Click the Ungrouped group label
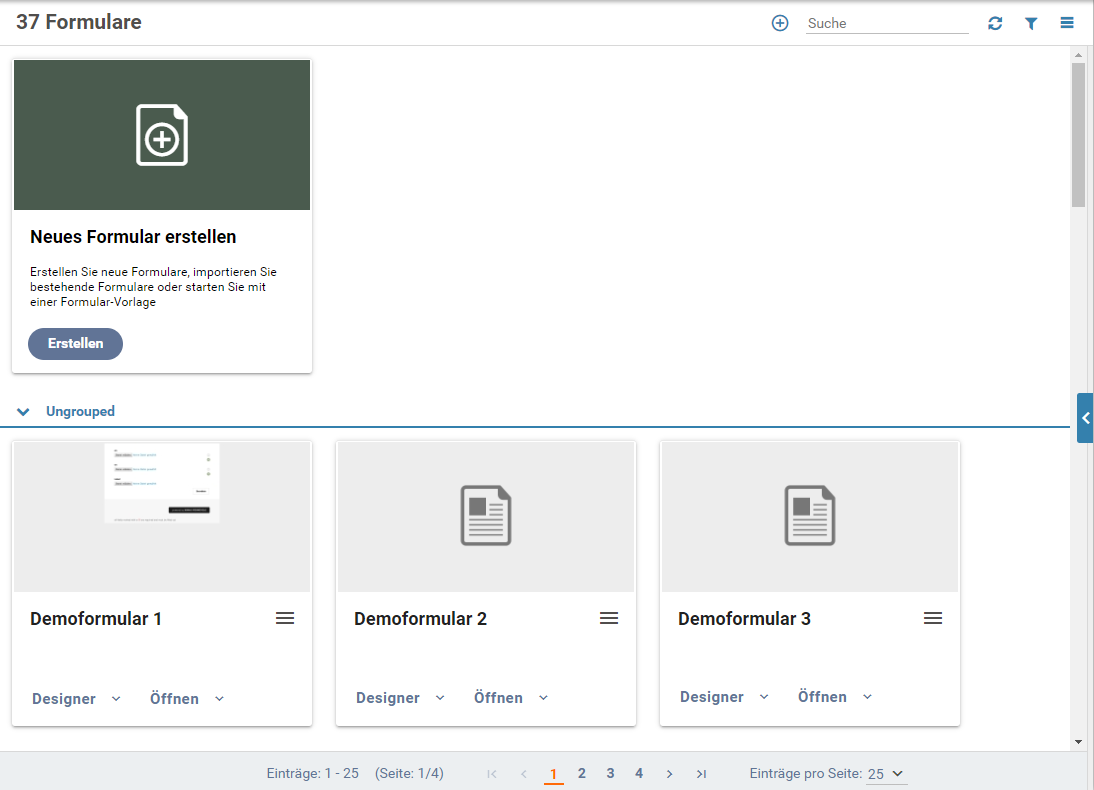Image resolution: width=1094 pixels, height=790 pixels. [80, 412]
